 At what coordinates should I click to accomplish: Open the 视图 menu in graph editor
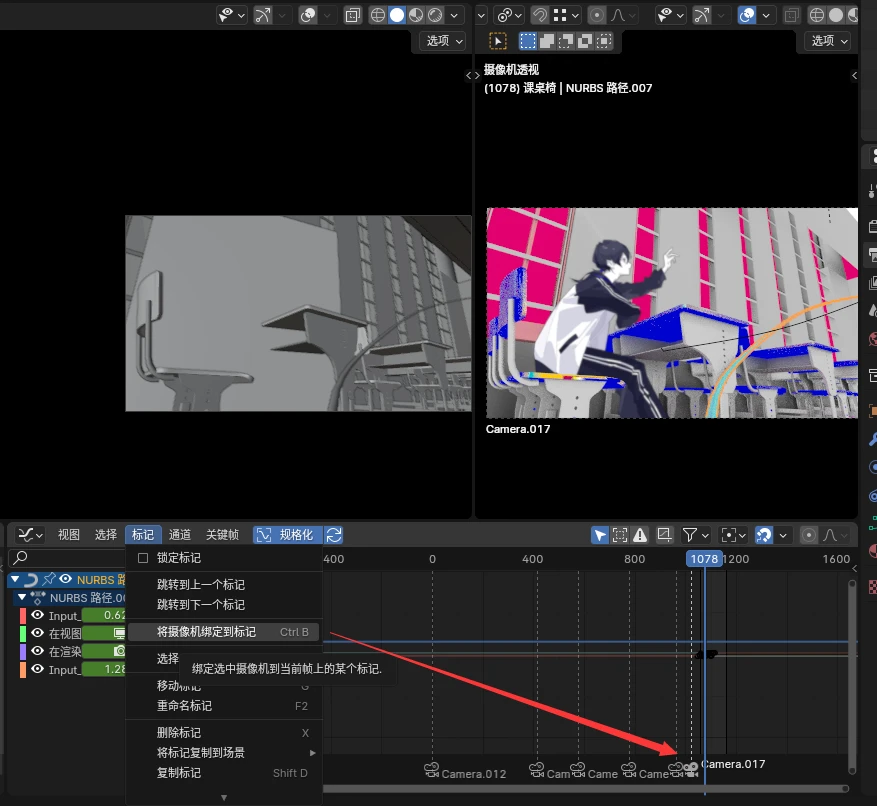69,535
